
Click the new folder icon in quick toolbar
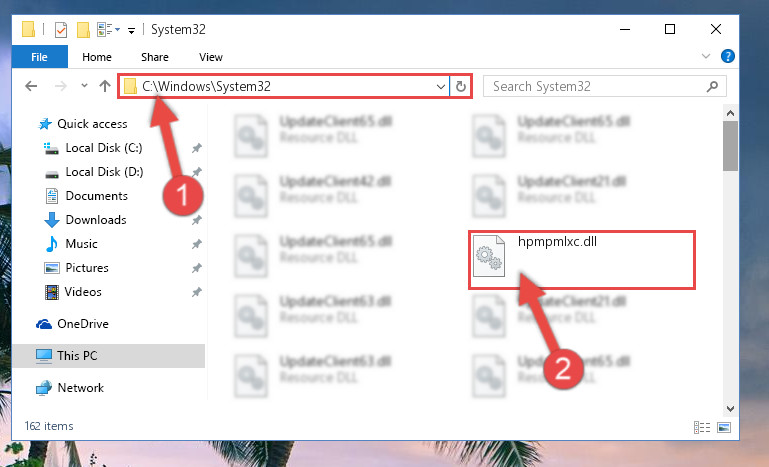tap(83, 30)
